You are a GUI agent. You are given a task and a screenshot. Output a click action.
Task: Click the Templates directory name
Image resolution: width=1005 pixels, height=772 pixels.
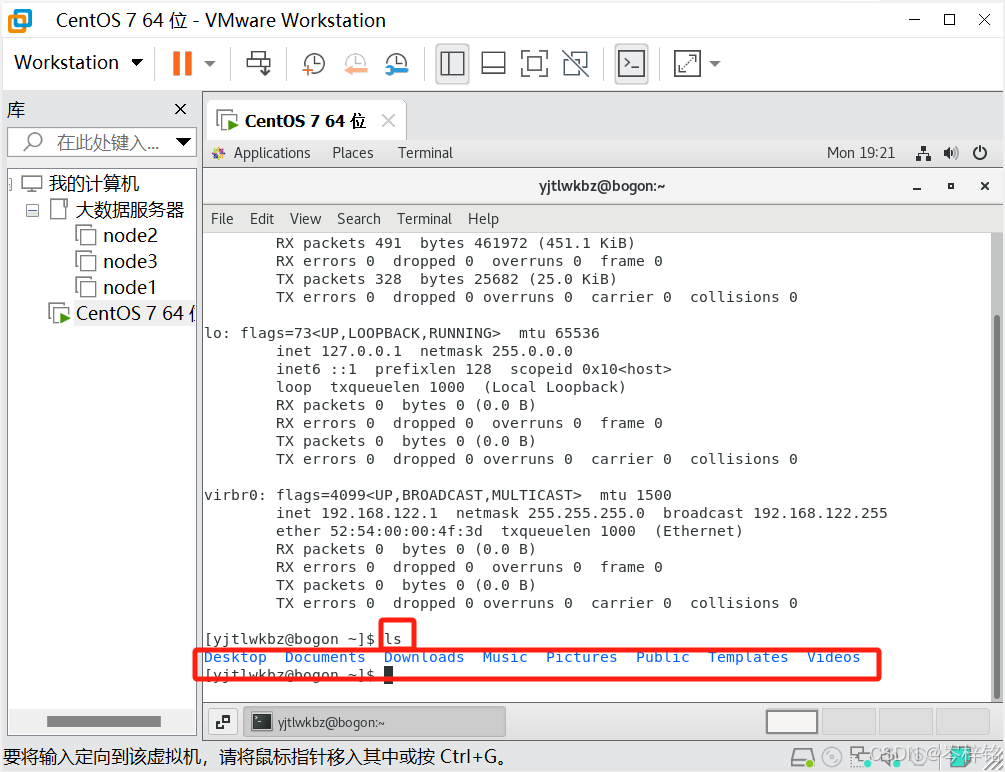(x=748, y=657)
